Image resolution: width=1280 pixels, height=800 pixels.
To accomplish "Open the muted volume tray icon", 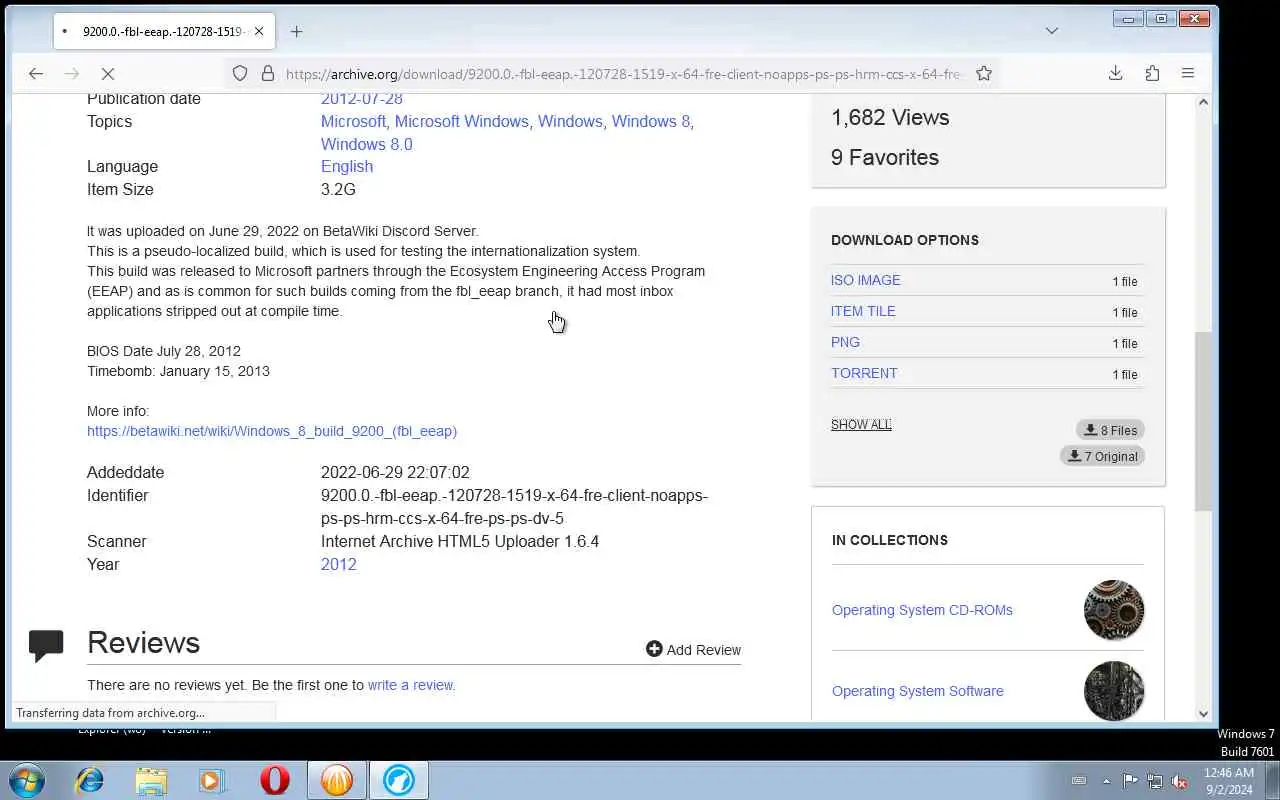I will pos(1180,781).
